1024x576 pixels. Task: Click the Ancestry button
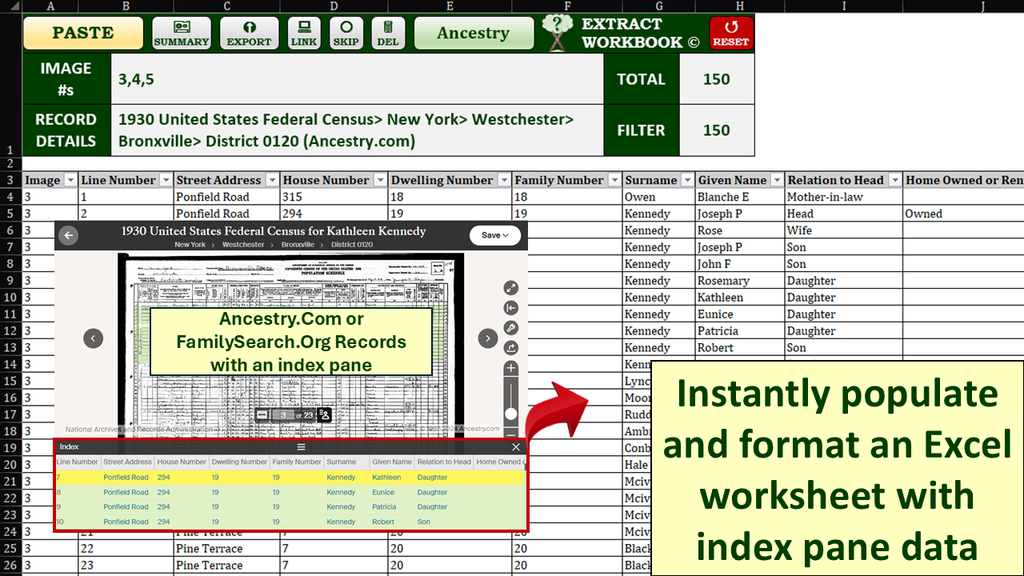tap(473, 33)
